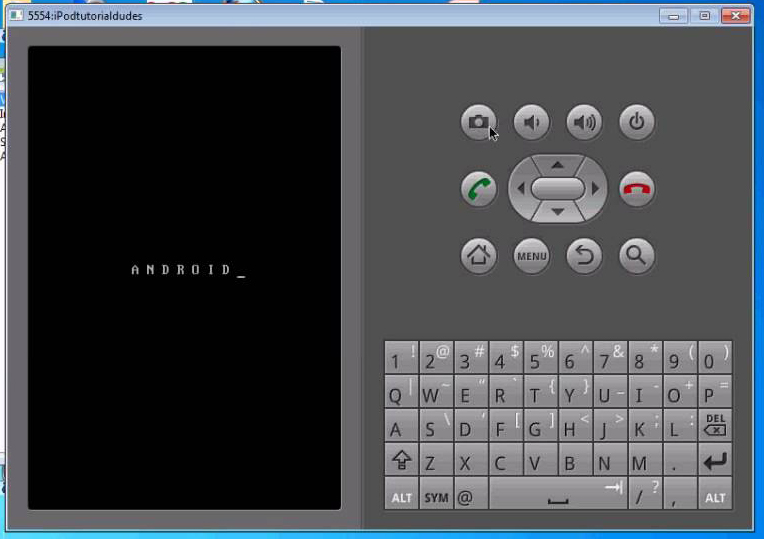Tap the 5 number key
This screenshot has width=764, height=539.
(541, 357)
